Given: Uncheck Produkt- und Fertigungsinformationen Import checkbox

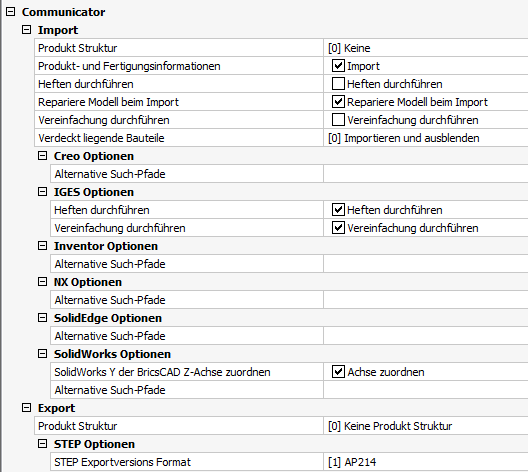Looking at the screenshot, I should click(338, 66).
